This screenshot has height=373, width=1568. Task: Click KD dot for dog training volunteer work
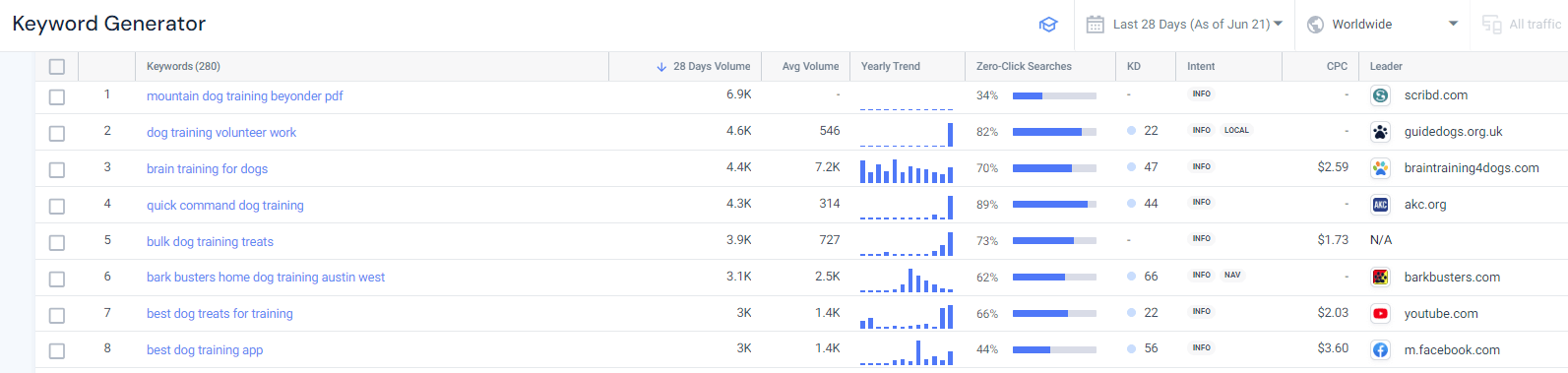(x=1131, y=131)
